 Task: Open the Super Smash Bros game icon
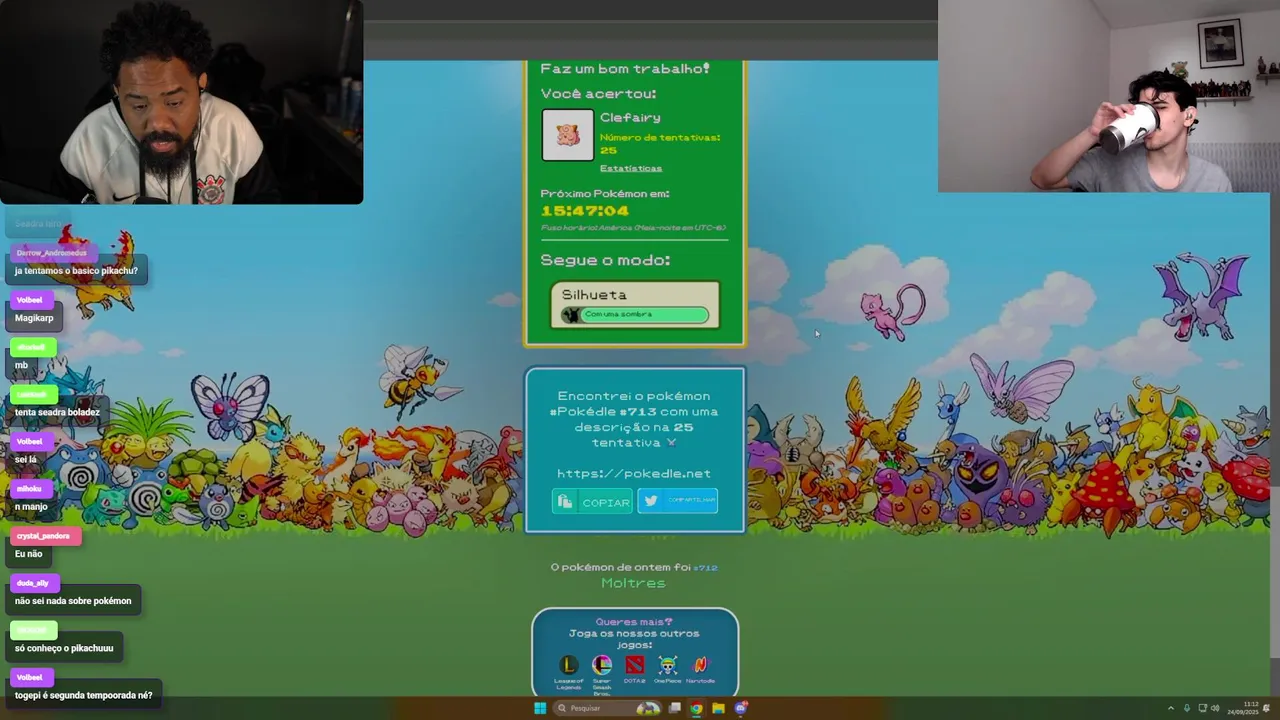[x=602, y=665]
